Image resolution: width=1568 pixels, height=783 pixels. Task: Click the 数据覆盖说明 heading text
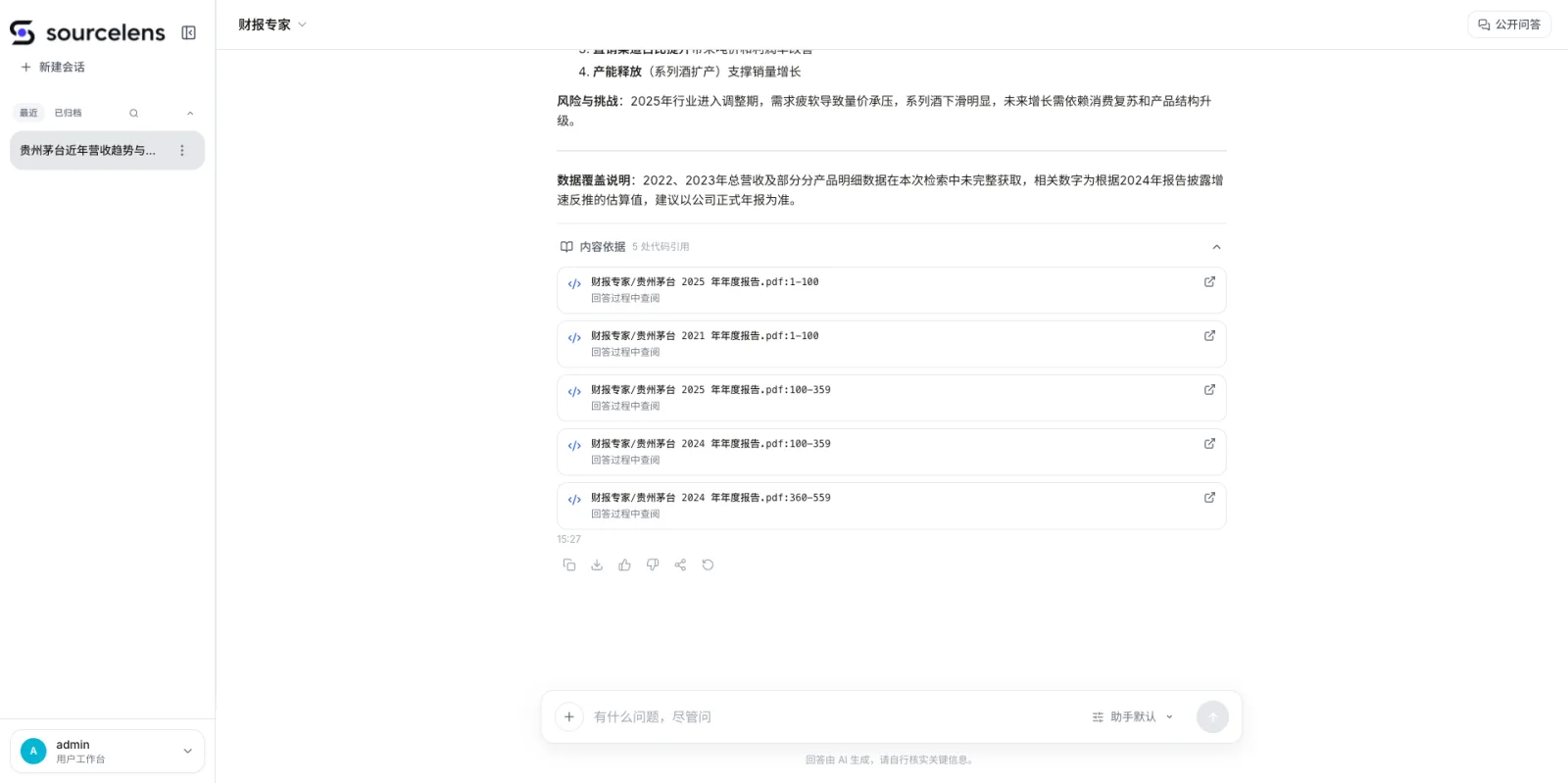(x=594, y=180)
